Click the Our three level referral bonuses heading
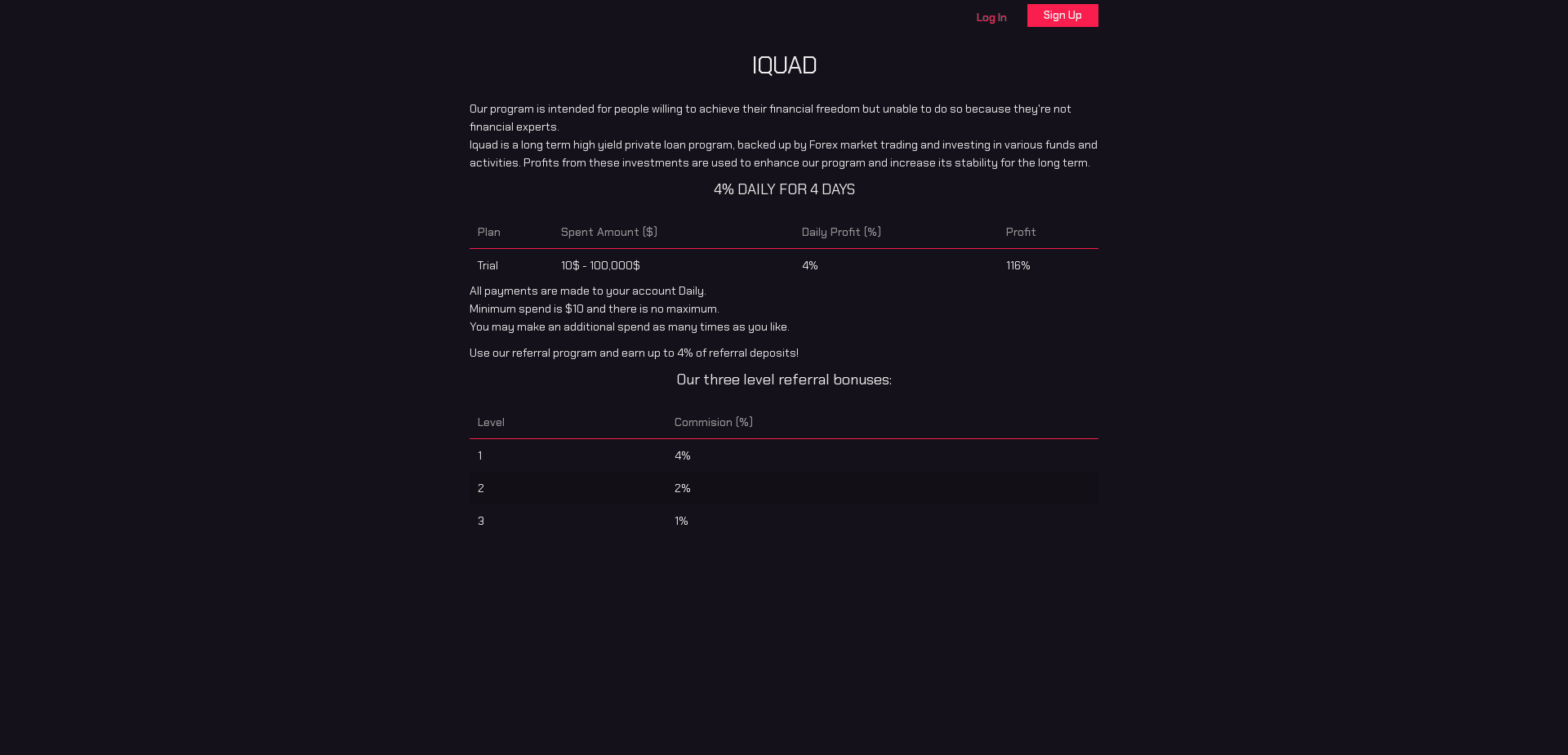Image resolution: width=1568 pixels, height=755 pixels. 783,380
